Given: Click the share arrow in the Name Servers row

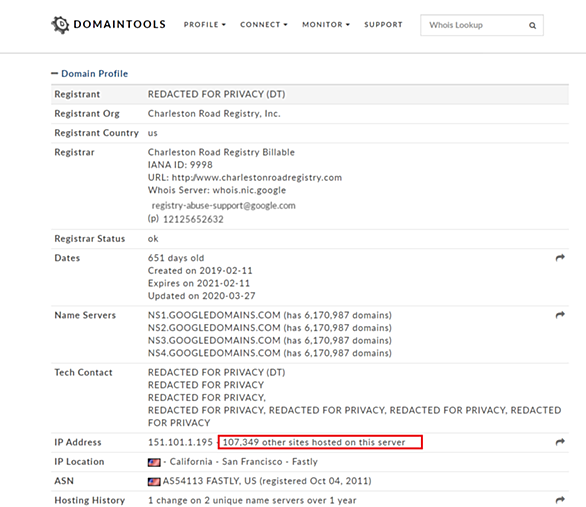Looking at the screenshot, I should (560, 315).
